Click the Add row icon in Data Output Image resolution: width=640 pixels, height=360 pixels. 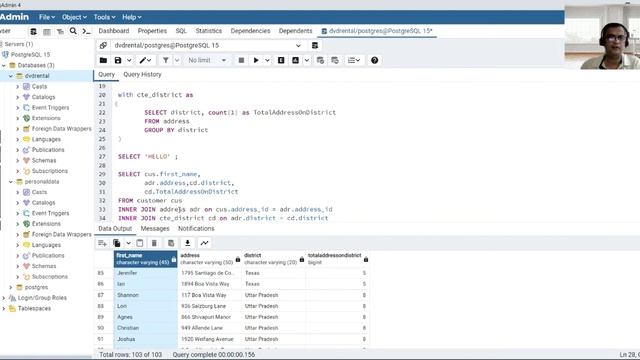(102, 243)
